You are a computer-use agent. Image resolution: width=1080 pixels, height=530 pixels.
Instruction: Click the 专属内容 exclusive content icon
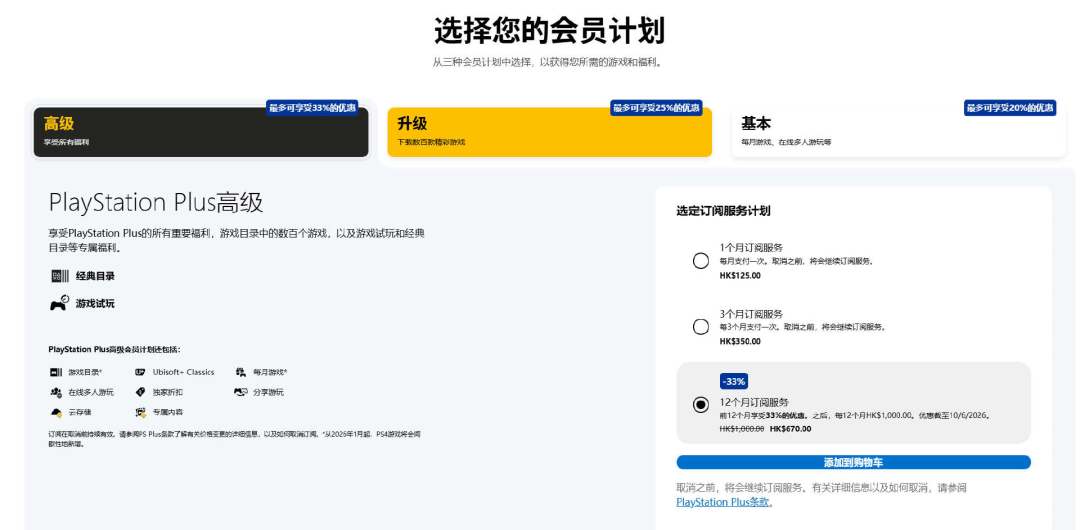[141, 412]
